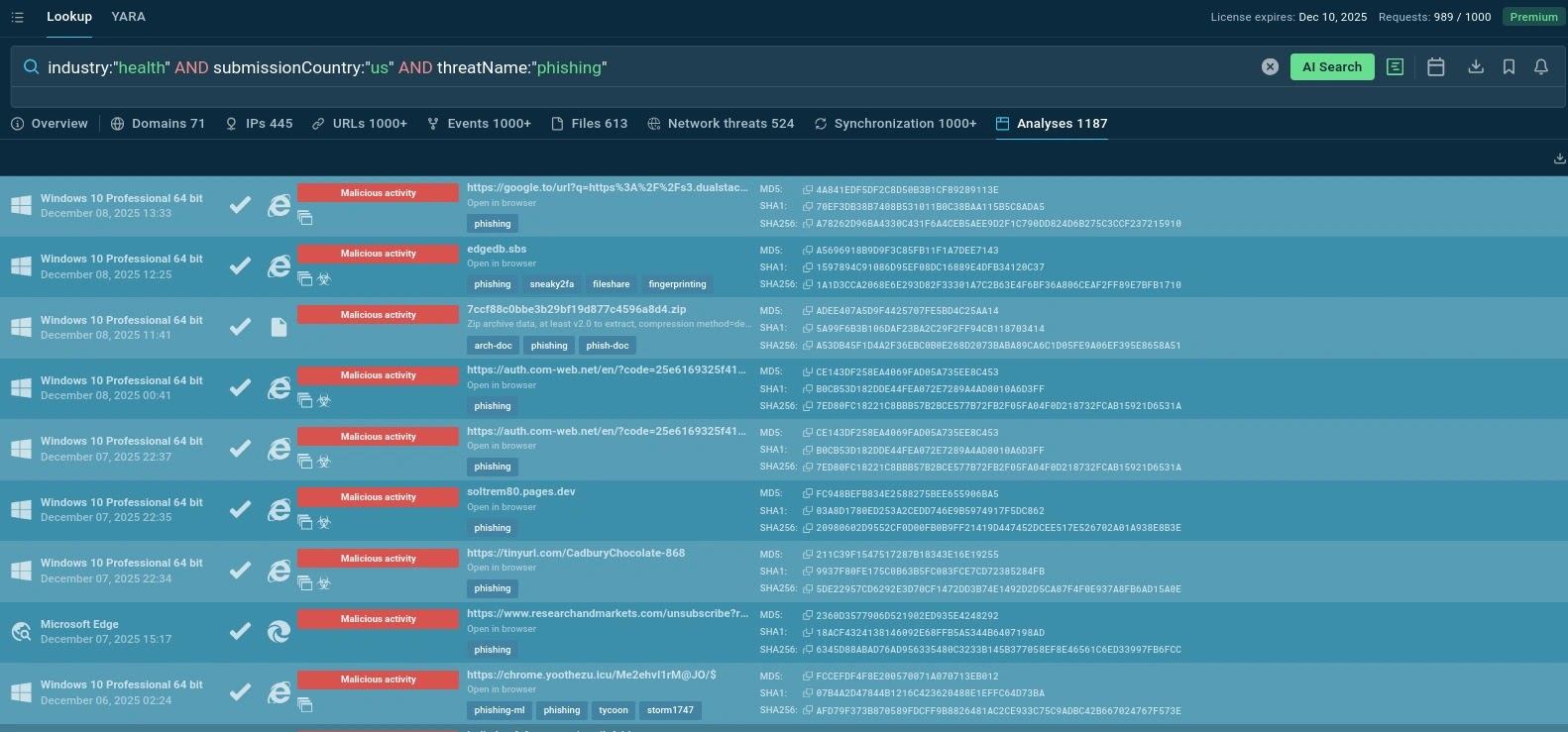
Task: Open the notification bell for this query
Action: point(1541,66)
